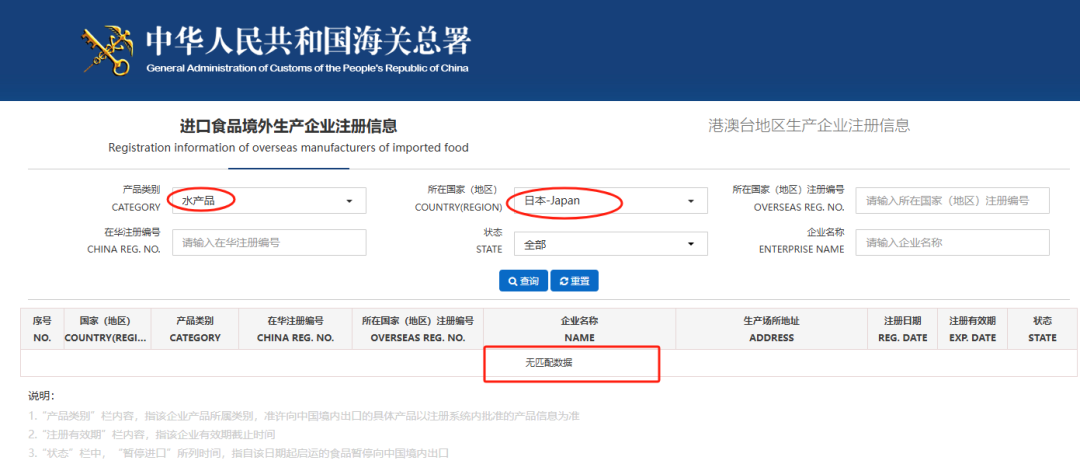Select 进口食品境外生产企业注册信息 tab
This screenshot has height=471, width=1080.
pos(288,136)
